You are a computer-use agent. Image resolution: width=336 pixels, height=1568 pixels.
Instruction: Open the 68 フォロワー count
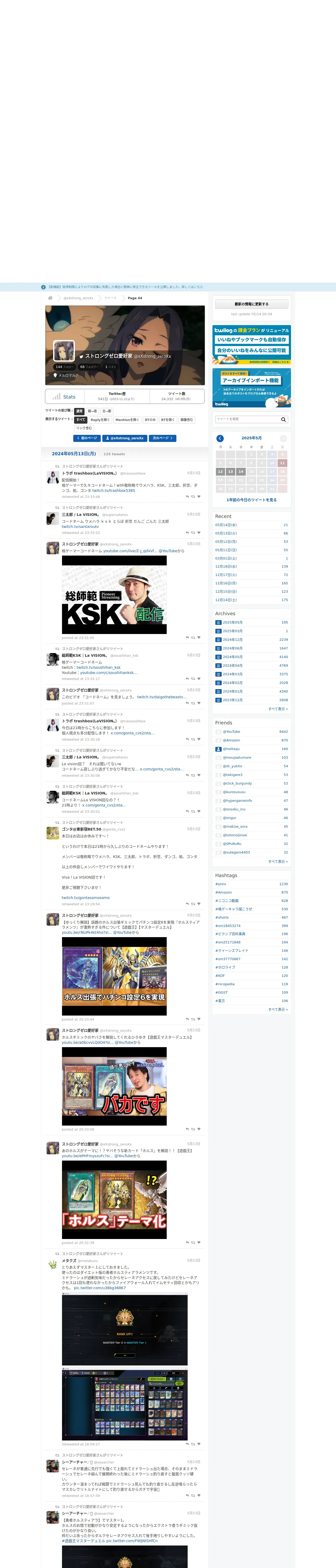click(x=89, y=367)
